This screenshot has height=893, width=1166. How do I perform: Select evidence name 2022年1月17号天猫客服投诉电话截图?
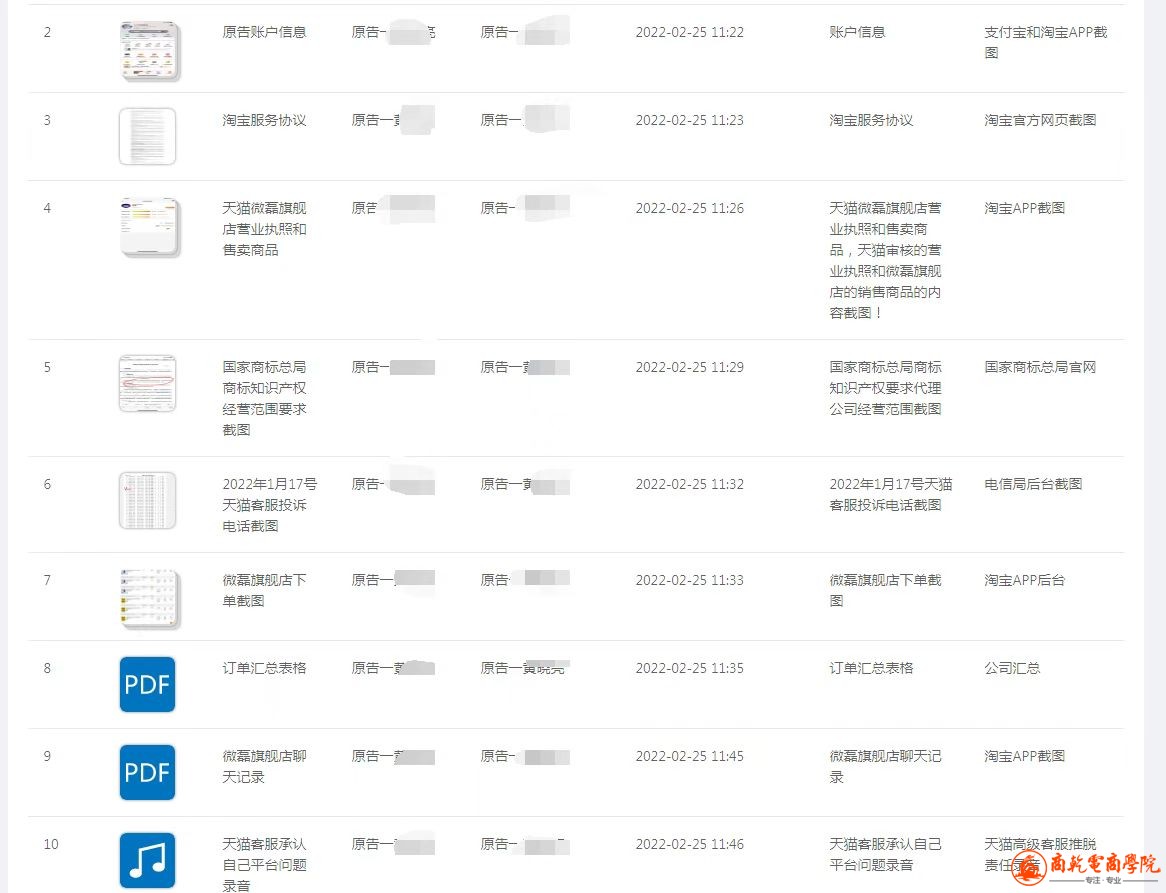coord(269,505)
